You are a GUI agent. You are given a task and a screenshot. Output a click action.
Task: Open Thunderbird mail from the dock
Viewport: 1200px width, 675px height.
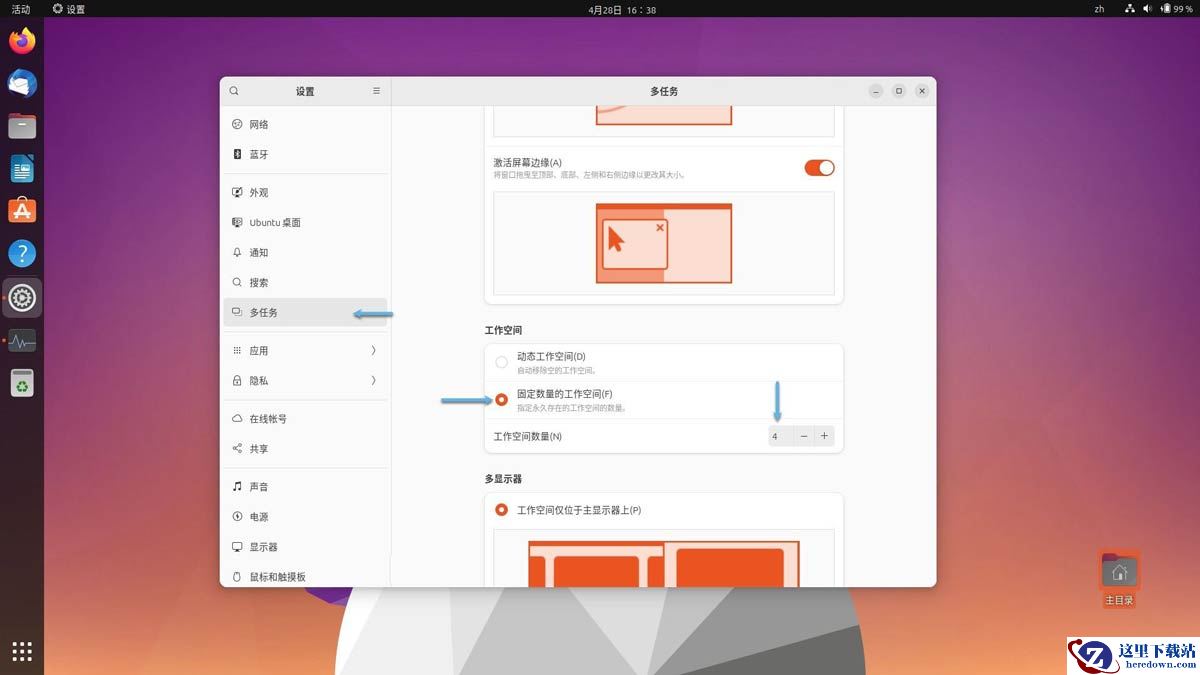click(22, 84)
